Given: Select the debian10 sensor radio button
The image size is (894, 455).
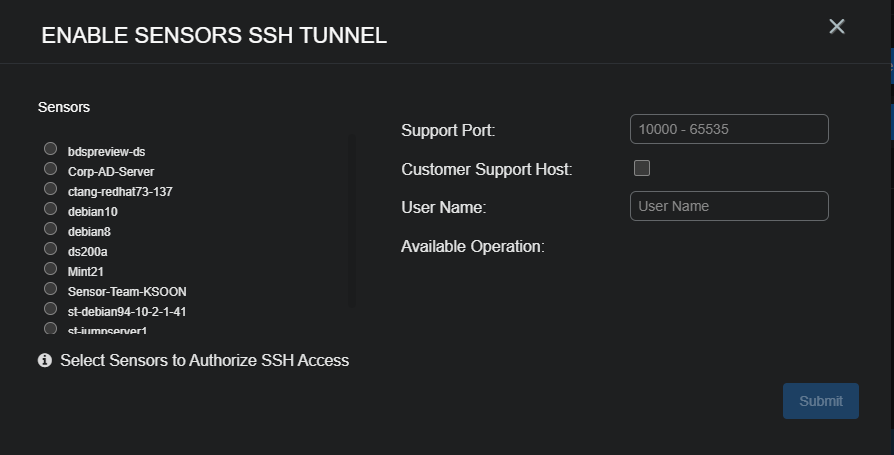Looking at the screenshot, I should click(x=50, y=209).
